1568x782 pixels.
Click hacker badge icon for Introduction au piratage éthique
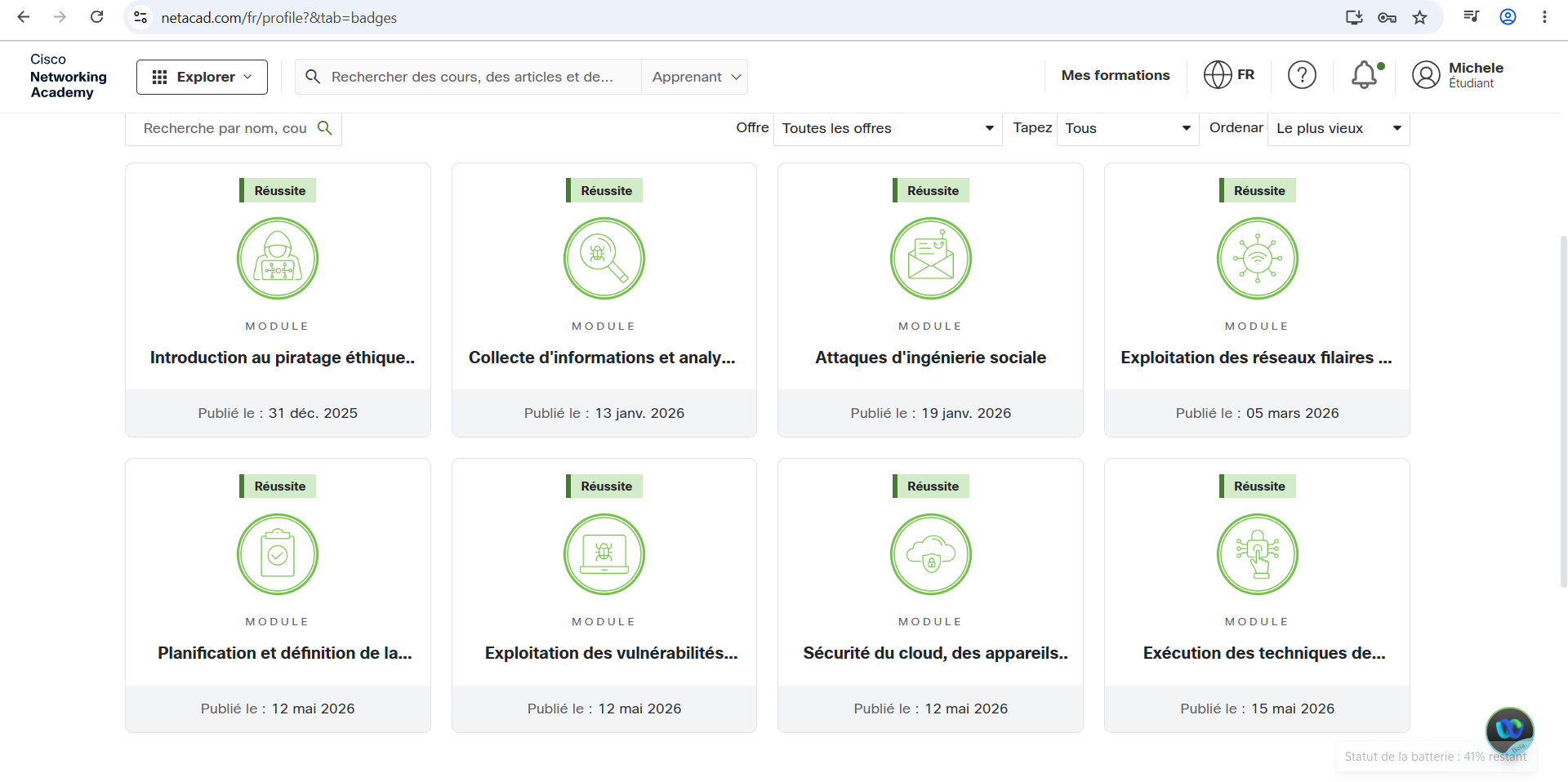278,258
